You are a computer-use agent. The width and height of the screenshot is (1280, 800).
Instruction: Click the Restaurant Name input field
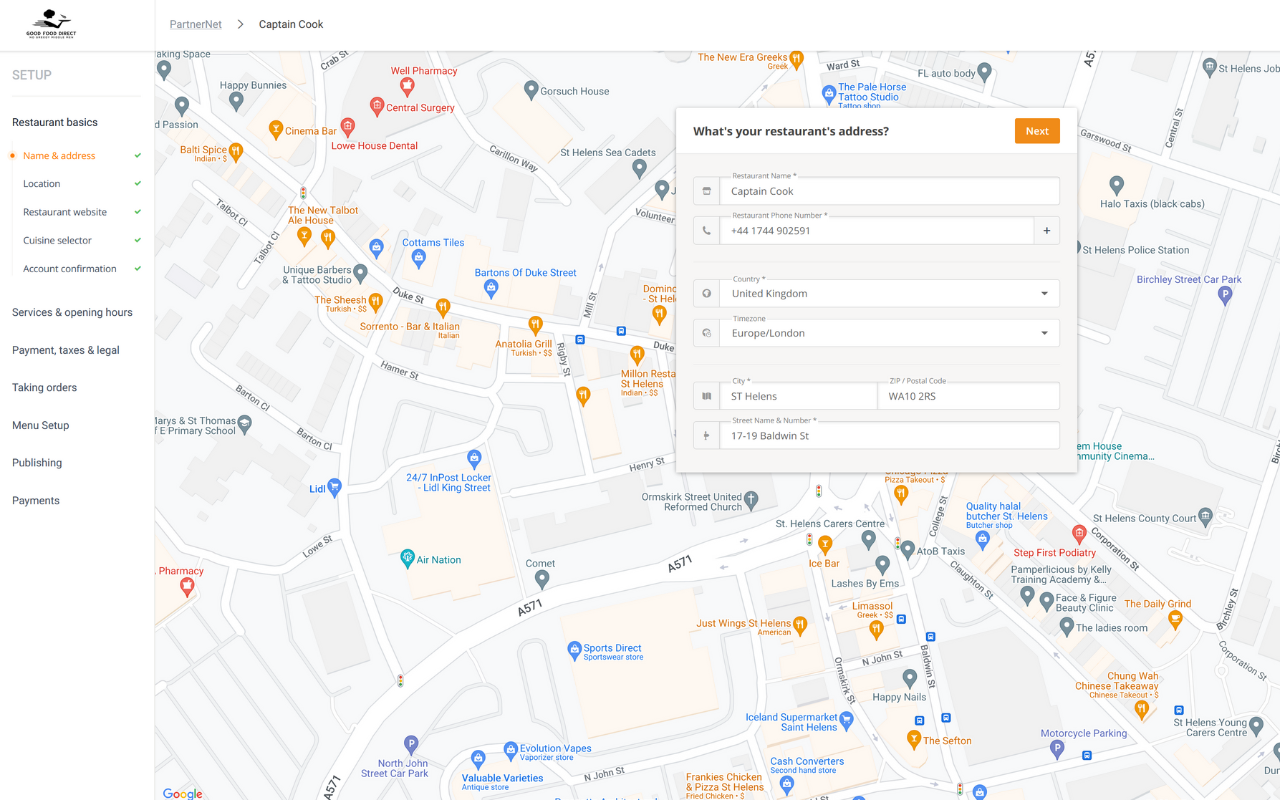pyautogui.click(x=890, y=191)
